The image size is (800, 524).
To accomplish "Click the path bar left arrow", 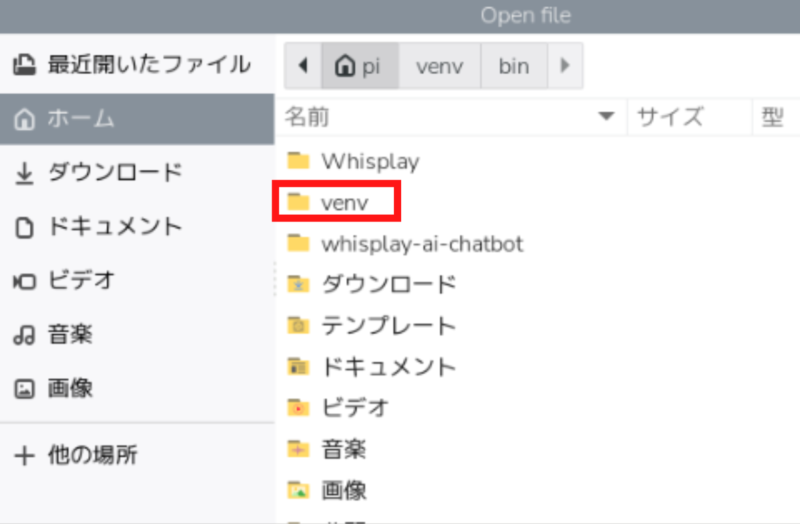I will click(x=303, y=66).
